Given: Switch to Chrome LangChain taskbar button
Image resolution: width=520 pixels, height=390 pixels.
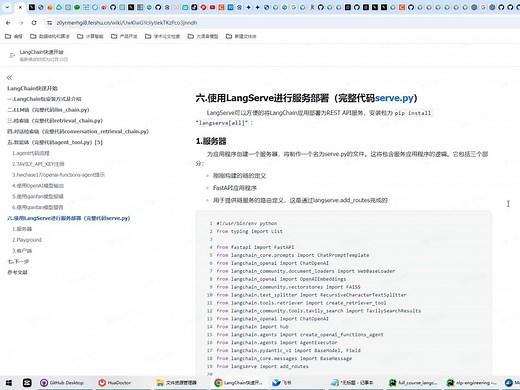Looking at the screenshot, I should tap(239, 383).
